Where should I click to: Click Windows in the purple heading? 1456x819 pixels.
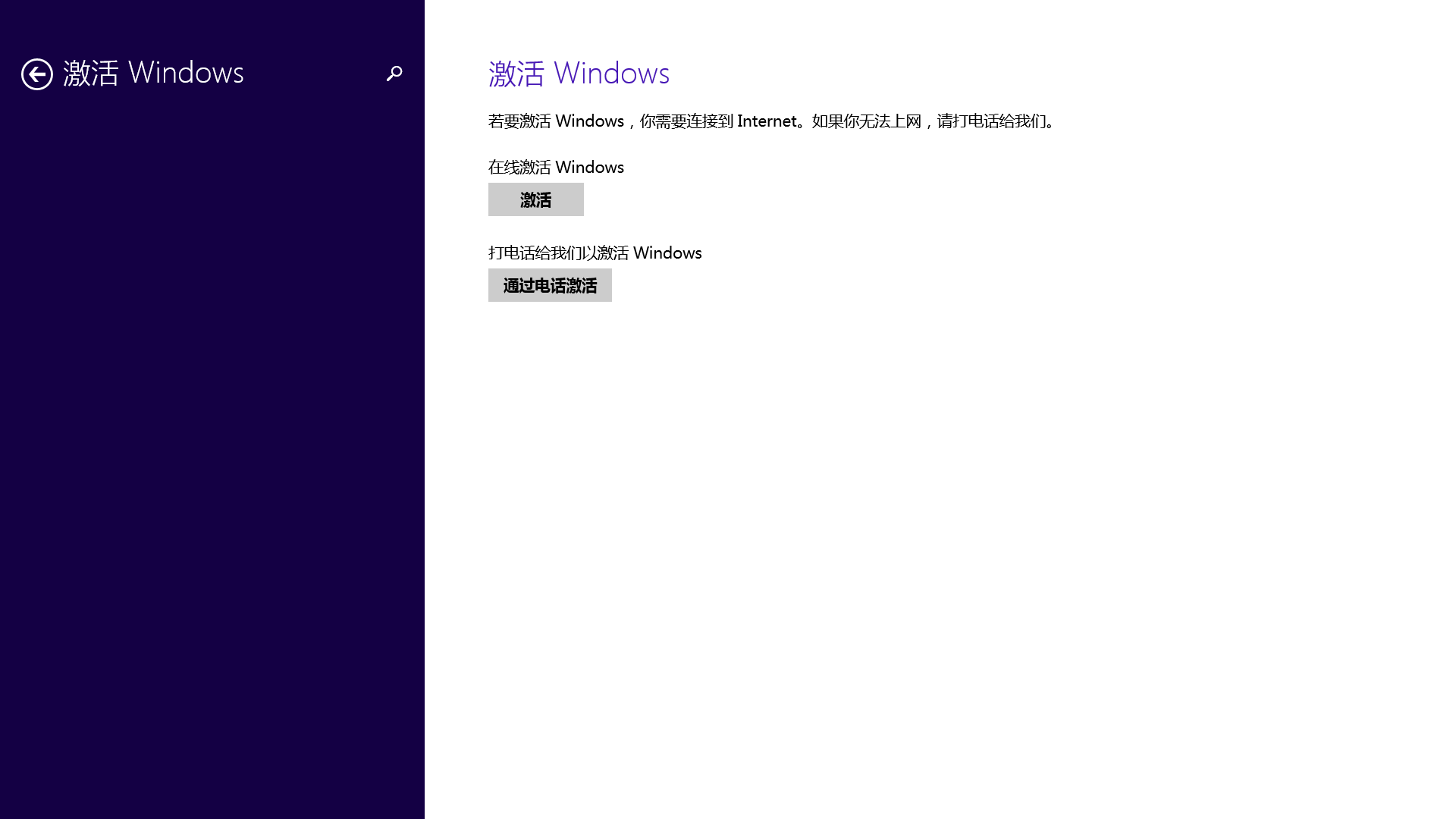(x=611, y=74)
